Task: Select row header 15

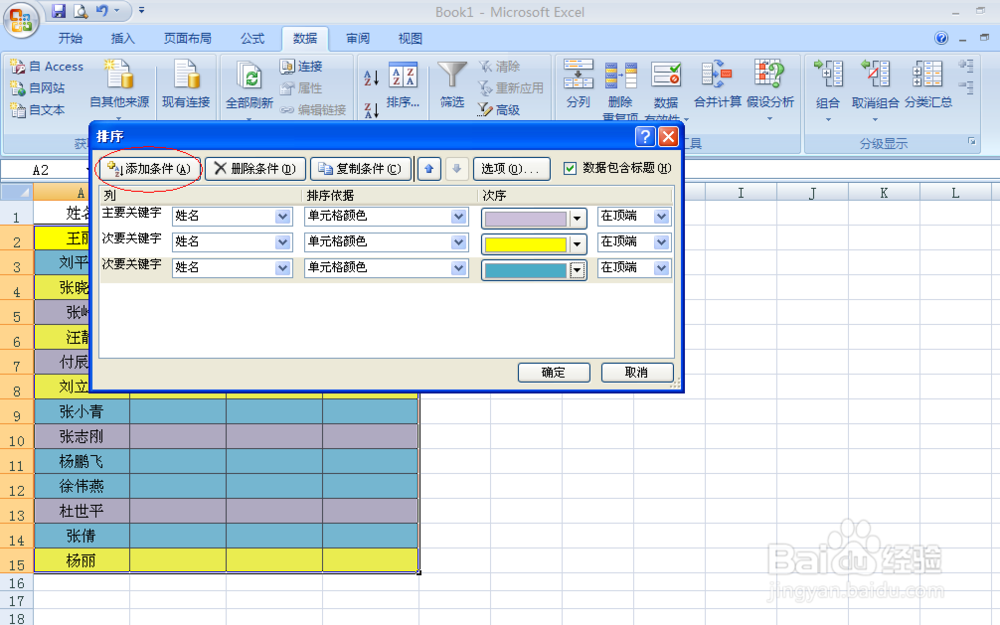Action: 17,561
